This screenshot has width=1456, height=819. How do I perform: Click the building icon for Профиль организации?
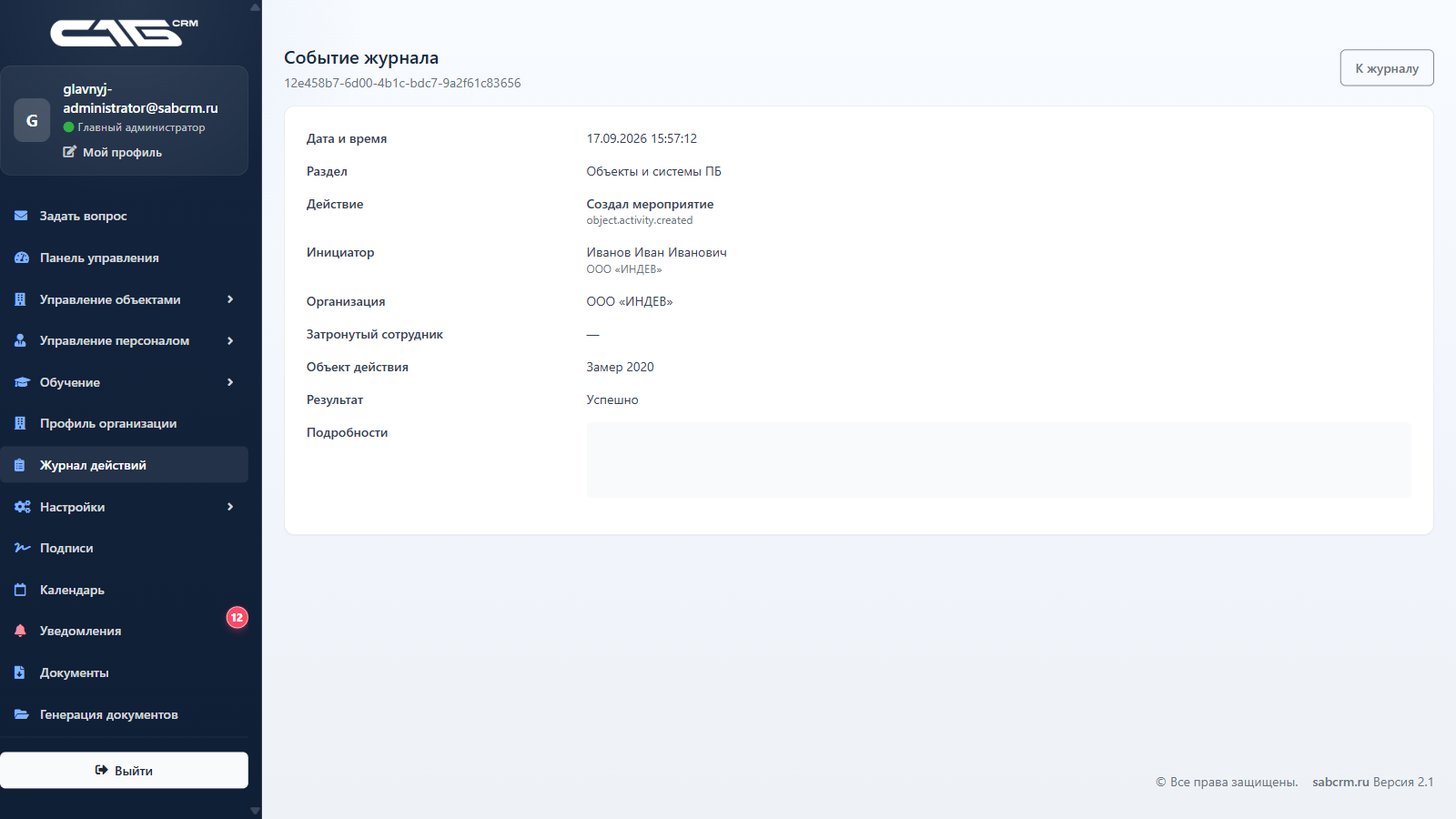20,423
